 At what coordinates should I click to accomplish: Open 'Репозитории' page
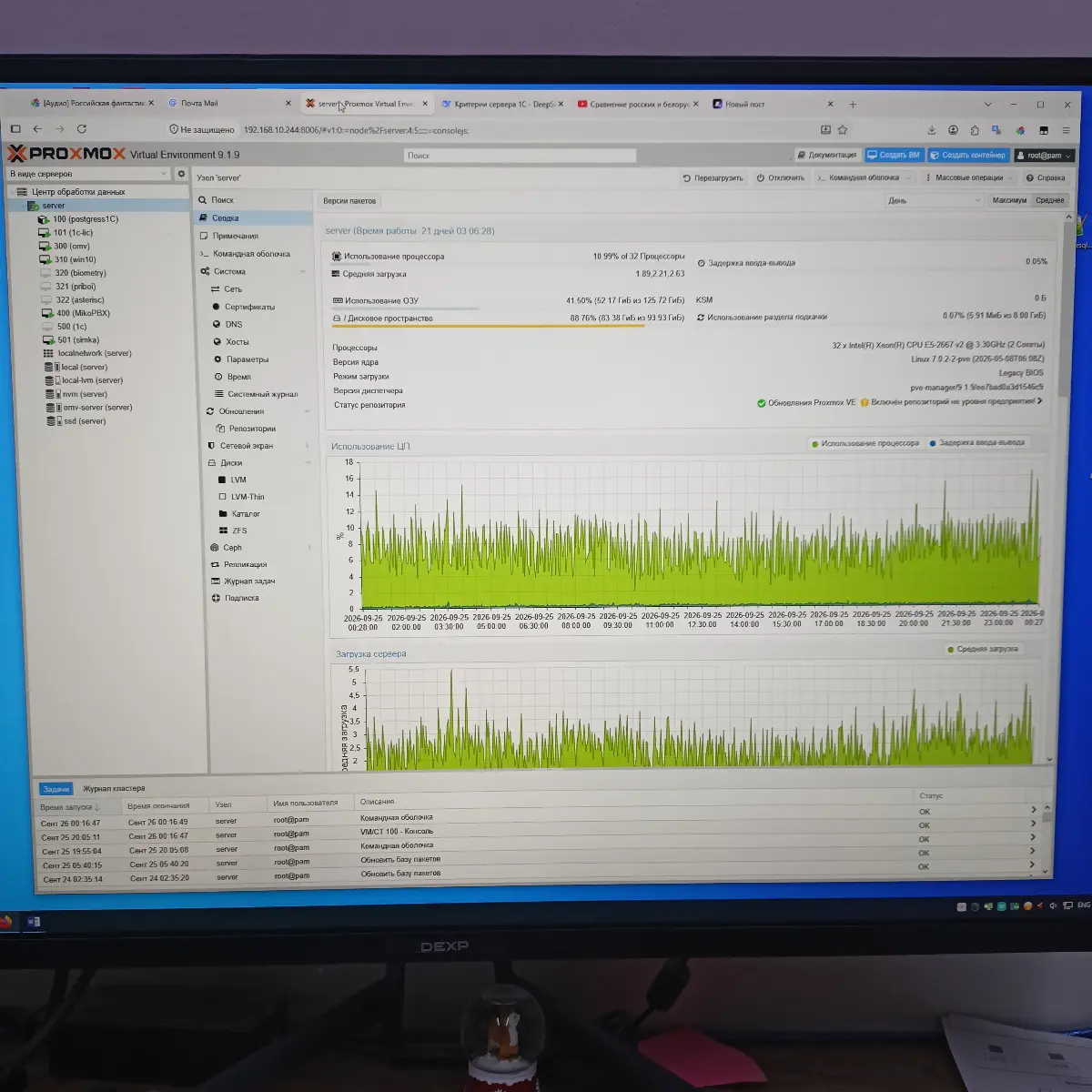pos(252,429)
